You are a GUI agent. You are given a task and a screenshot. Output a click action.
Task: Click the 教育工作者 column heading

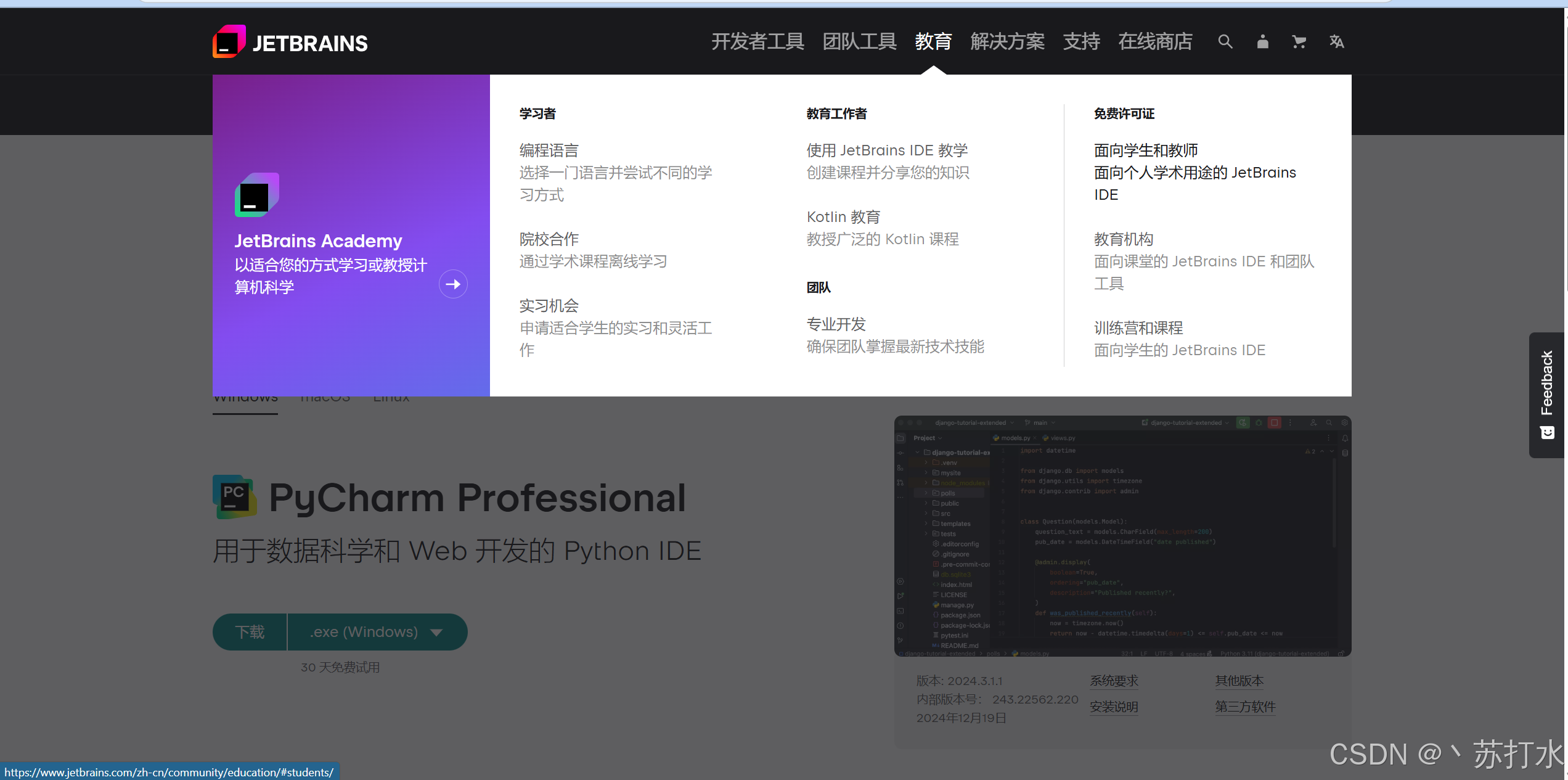click(836, 113)
